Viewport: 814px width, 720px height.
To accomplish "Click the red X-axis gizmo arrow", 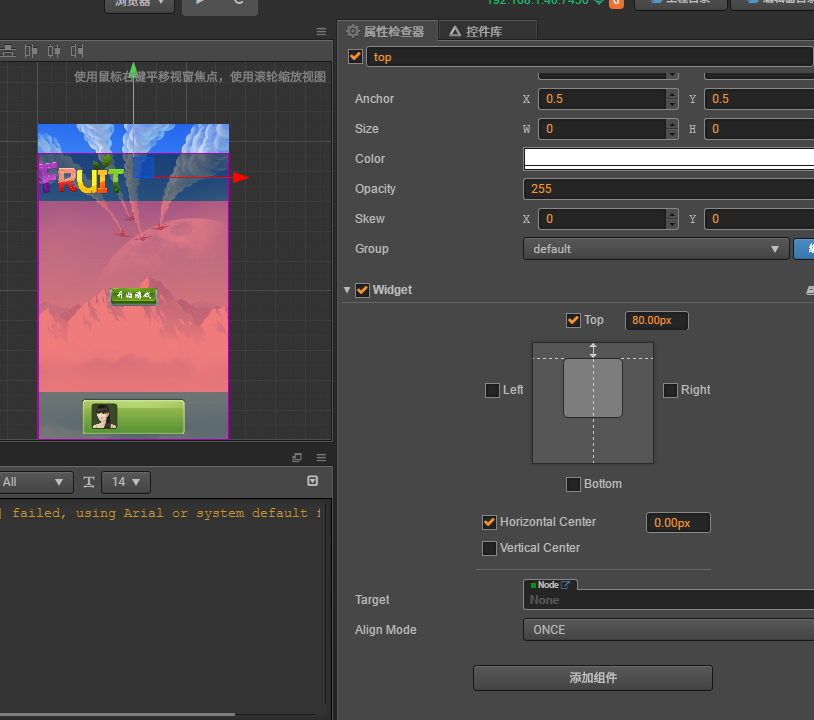I will [x=241, y=178].
